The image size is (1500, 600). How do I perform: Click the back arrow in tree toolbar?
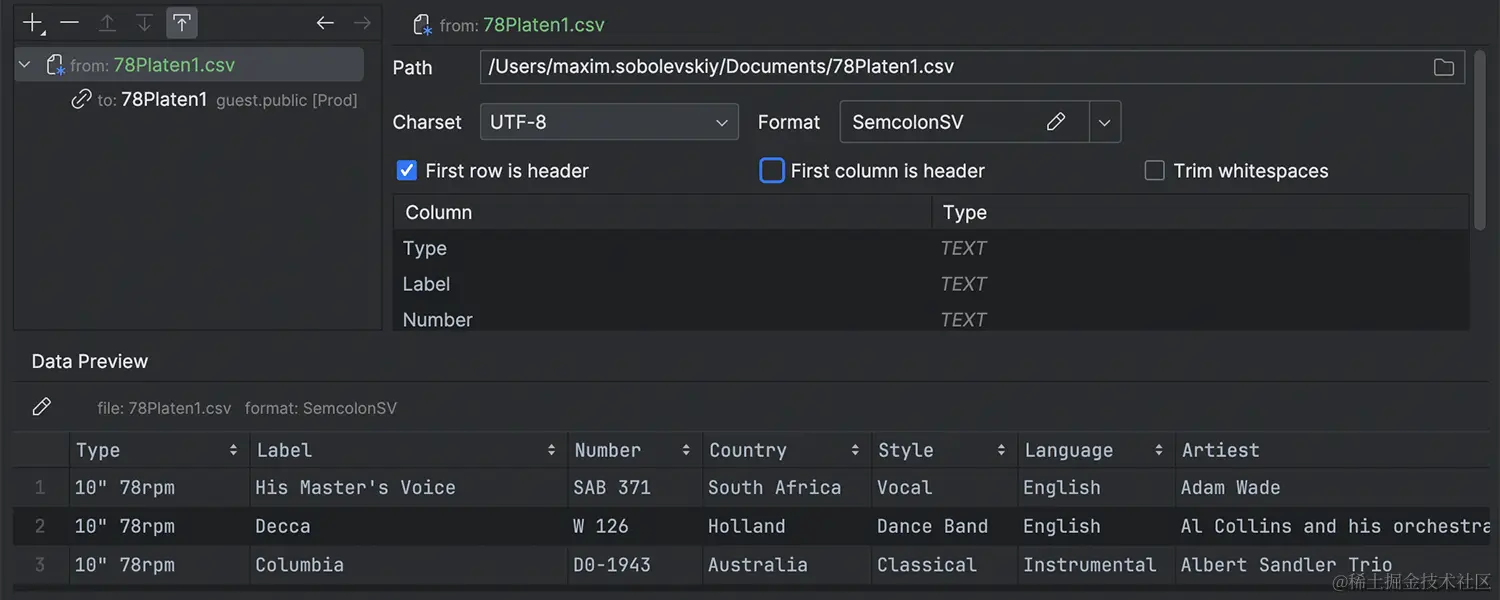pyautogui.click(x=325, y=22)
